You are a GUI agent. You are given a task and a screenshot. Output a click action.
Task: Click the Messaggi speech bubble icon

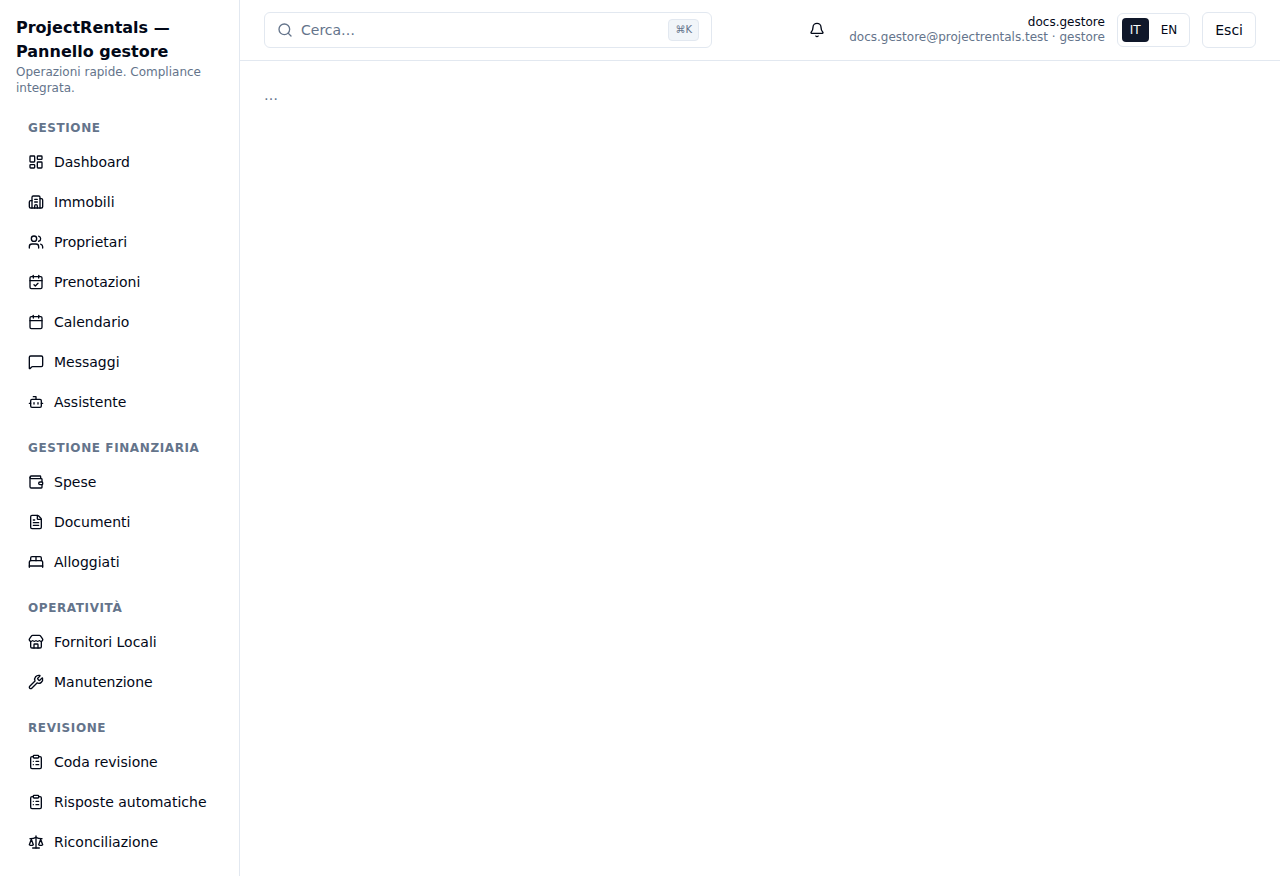(x=36, y=362)
